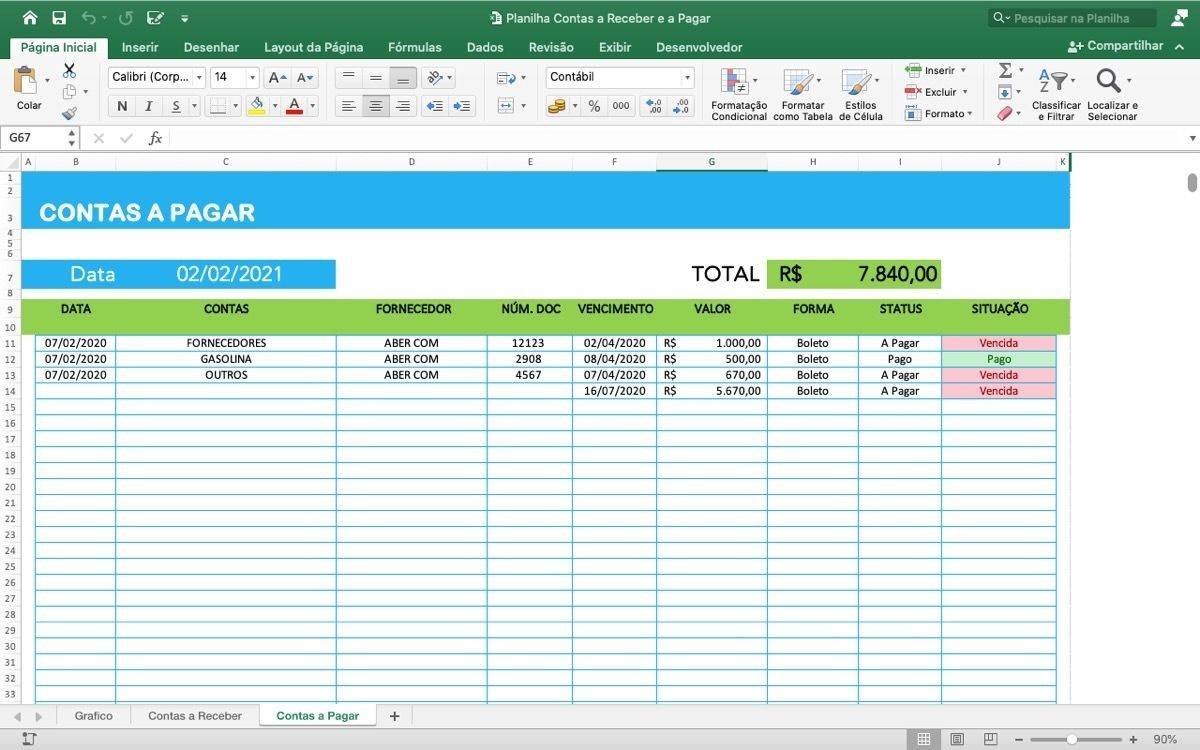The width and height of the screenshot is (1200, 750).
Task: Open Classificar e Filtrar
Action: point(1056,94)
